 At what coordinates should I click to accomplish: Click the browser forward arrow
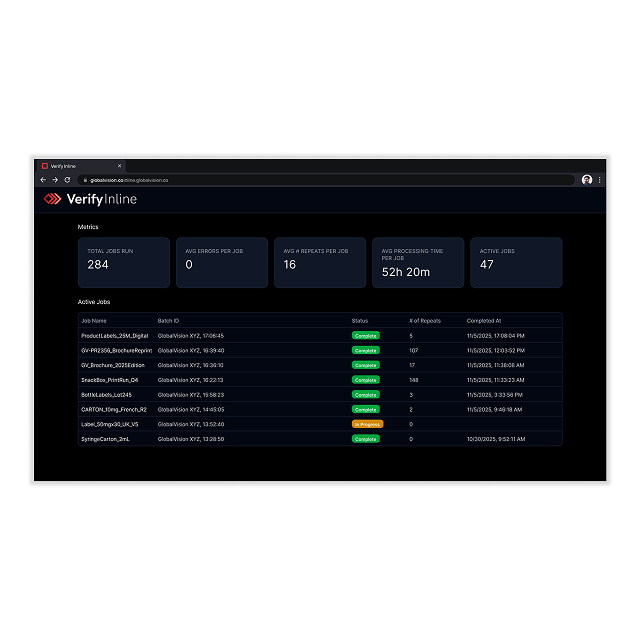[x=55, y=180]
